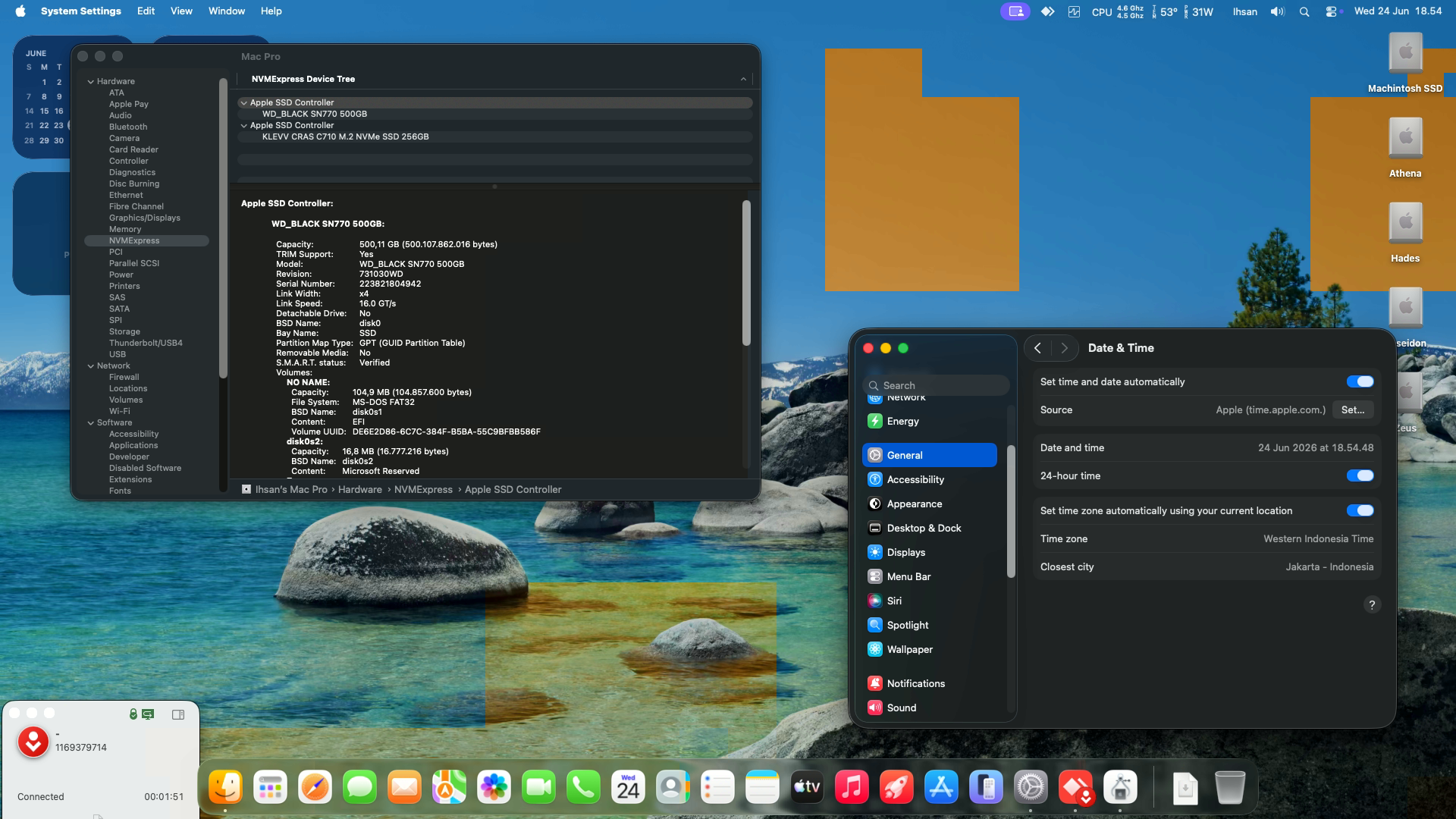Launch Safari from the Dock
Screen dimensions: 1456x819
[x=315, y=788]
